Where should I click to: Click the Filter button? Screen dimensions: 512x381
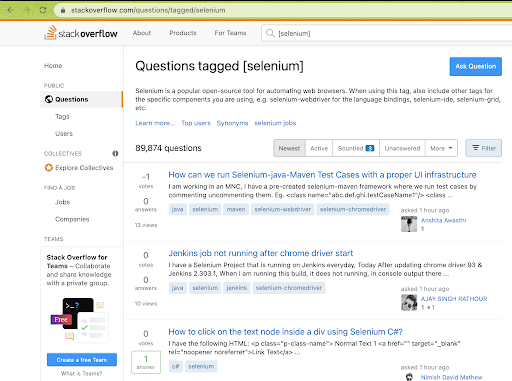coord(483,148)
